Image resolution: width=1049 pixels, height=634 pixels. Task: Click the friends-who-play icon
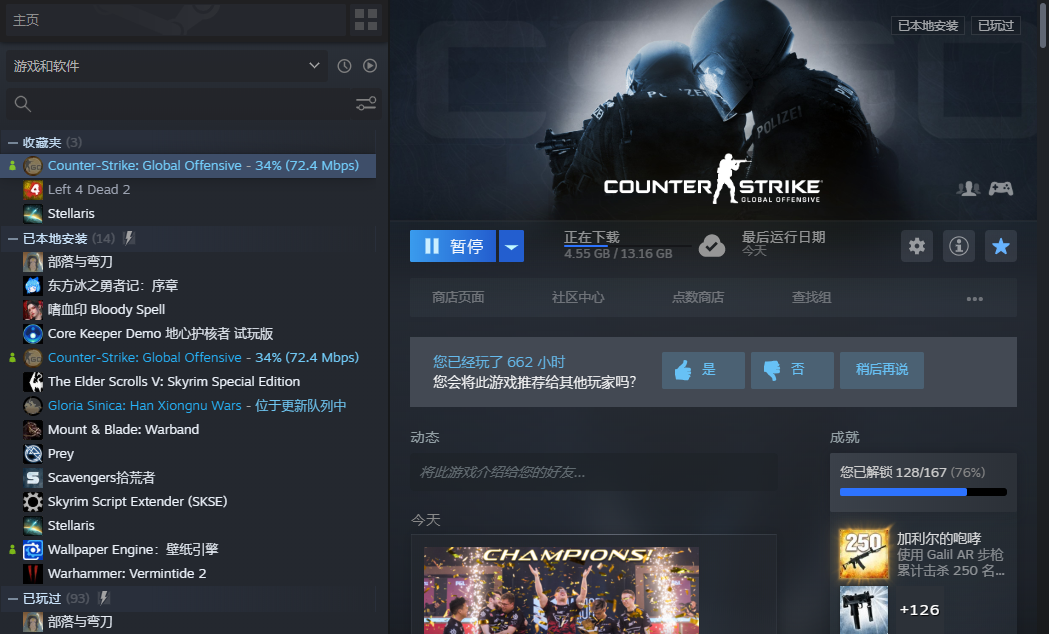coord(967,189)
